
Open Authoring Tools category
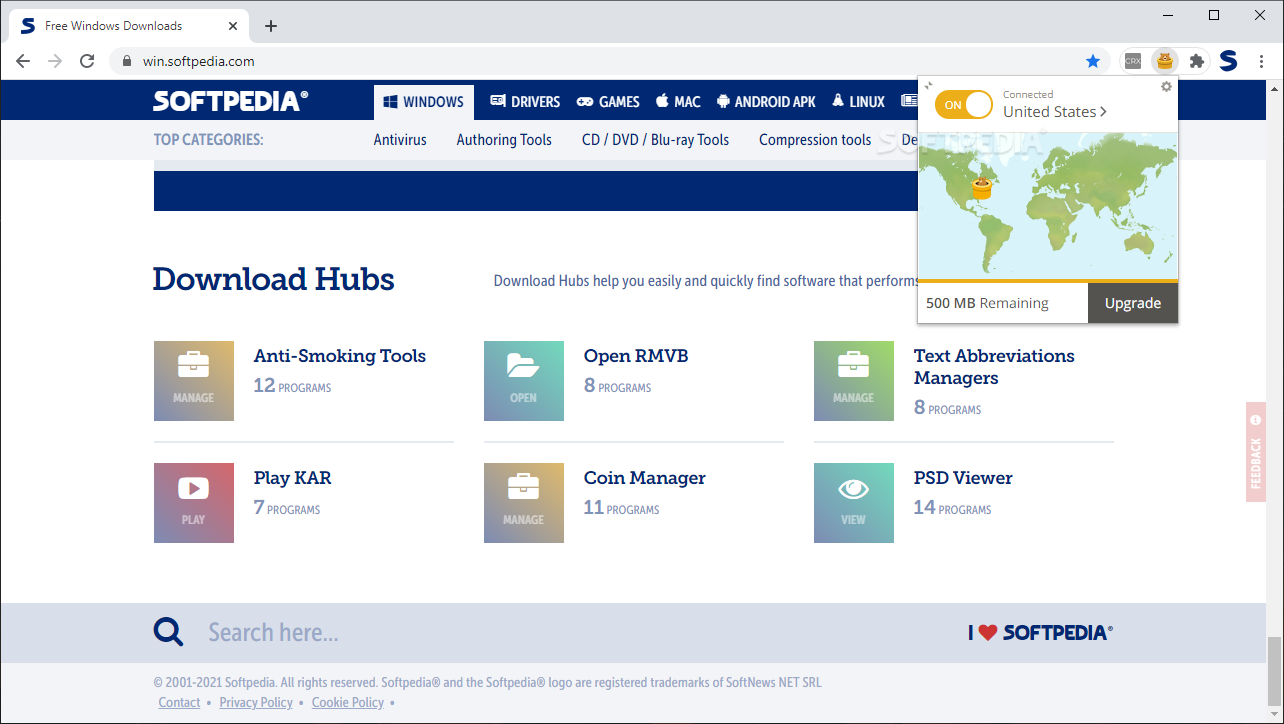pyautogui.click(x=504, y=140)
